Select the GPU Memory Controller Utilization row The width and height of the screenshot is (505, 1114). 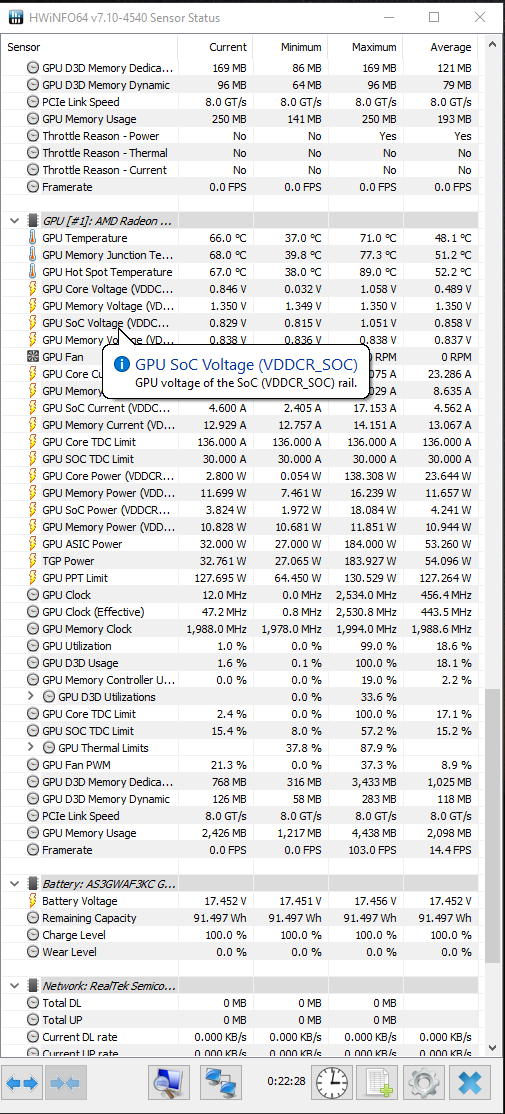[x=239, y=680]
